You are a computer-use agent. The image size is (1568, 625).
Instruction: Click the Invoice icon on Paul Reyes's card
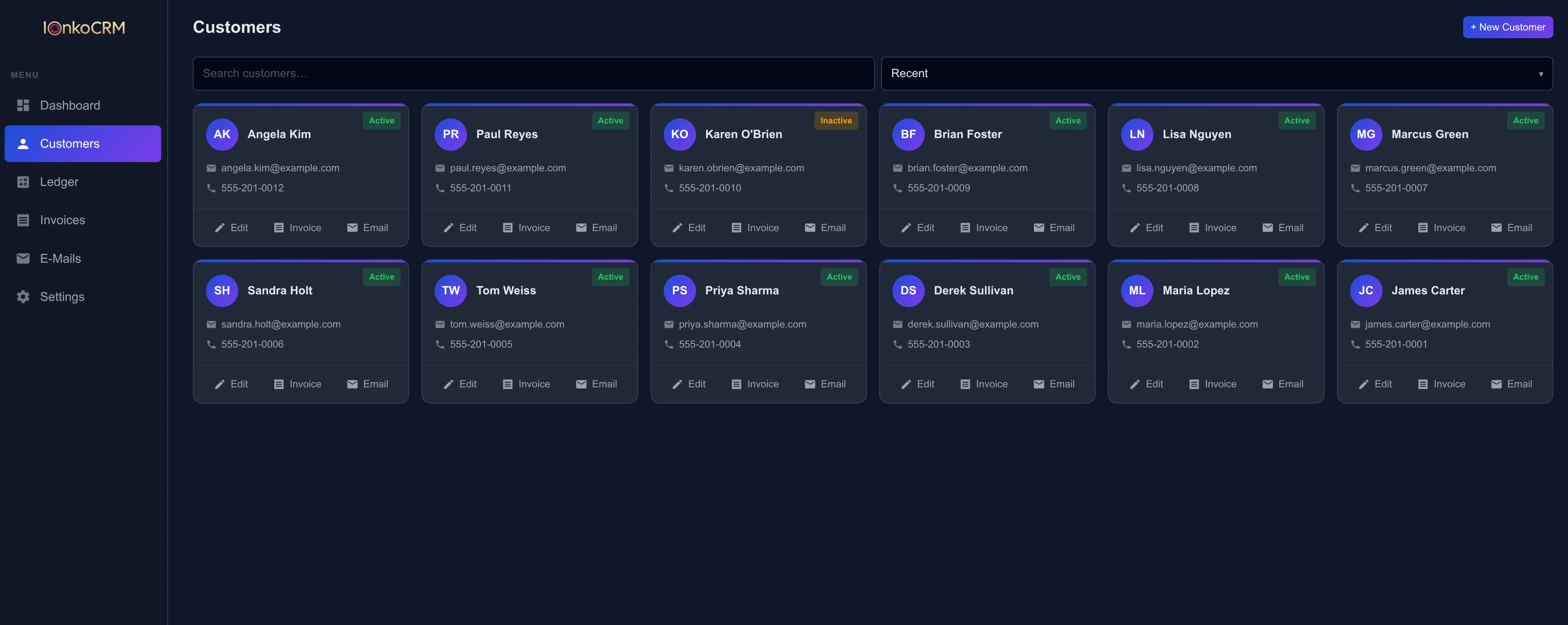coord(507,228)
